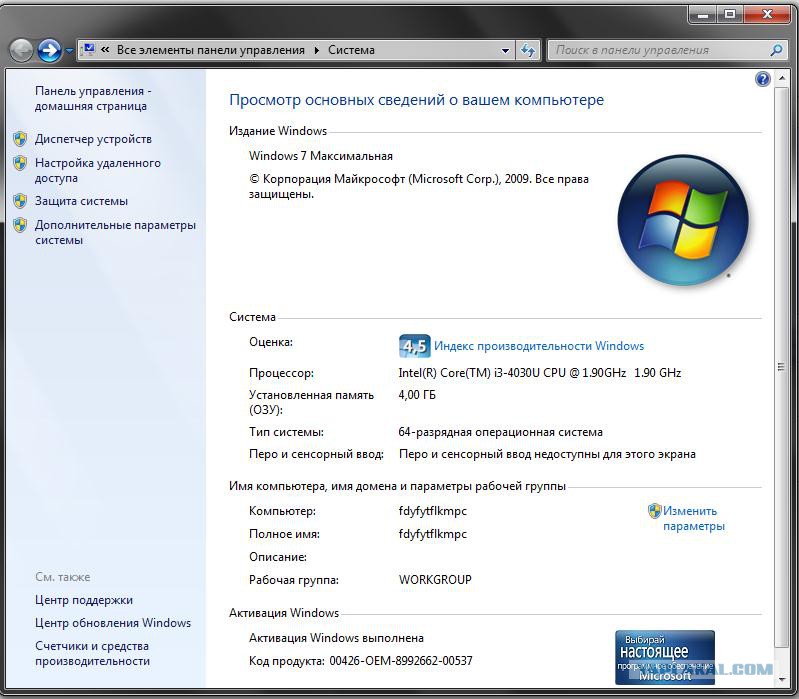Click the control panel icon in address bar

point(89,49)
